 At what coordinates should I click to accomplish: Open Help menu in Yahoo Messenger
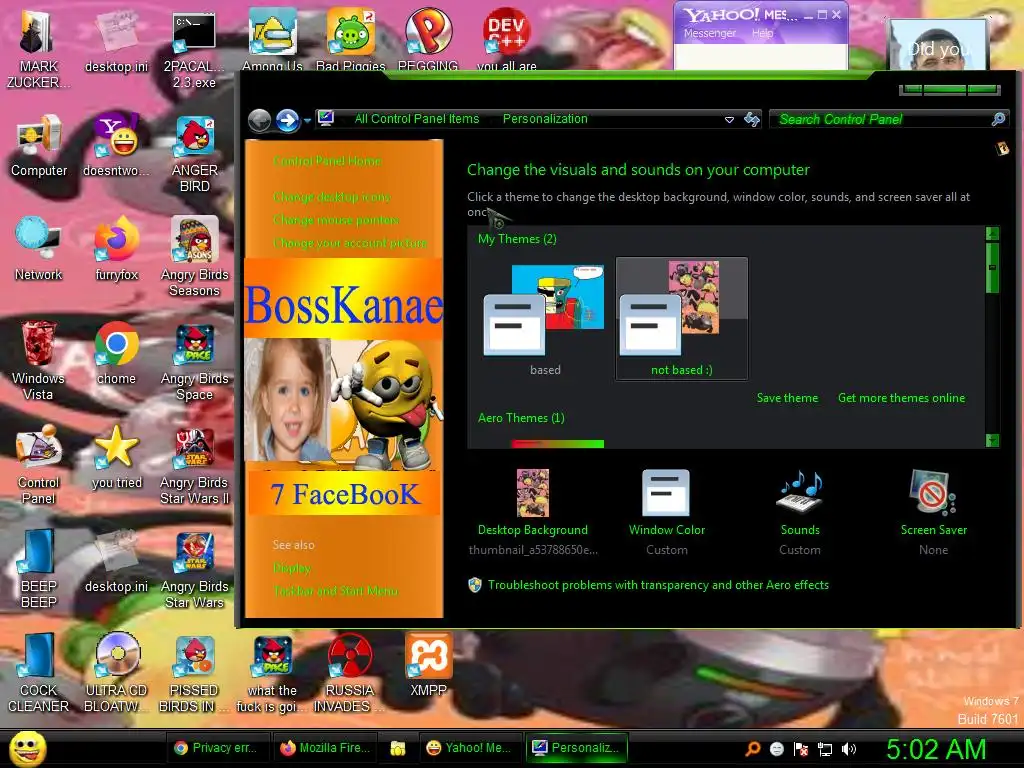tap(762, 33)
